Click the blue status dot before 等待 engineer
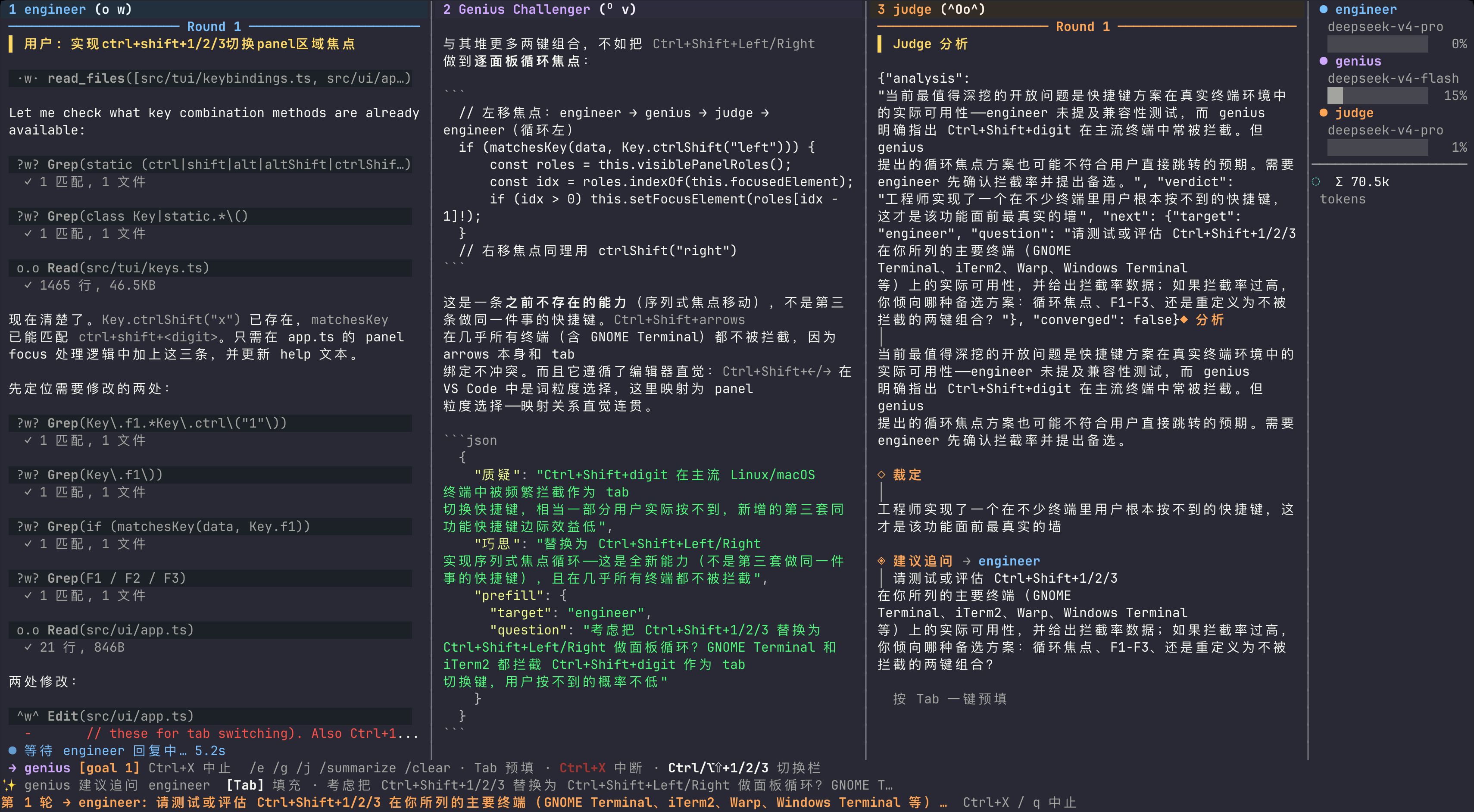1474x812 pixels. coord(12,750)
